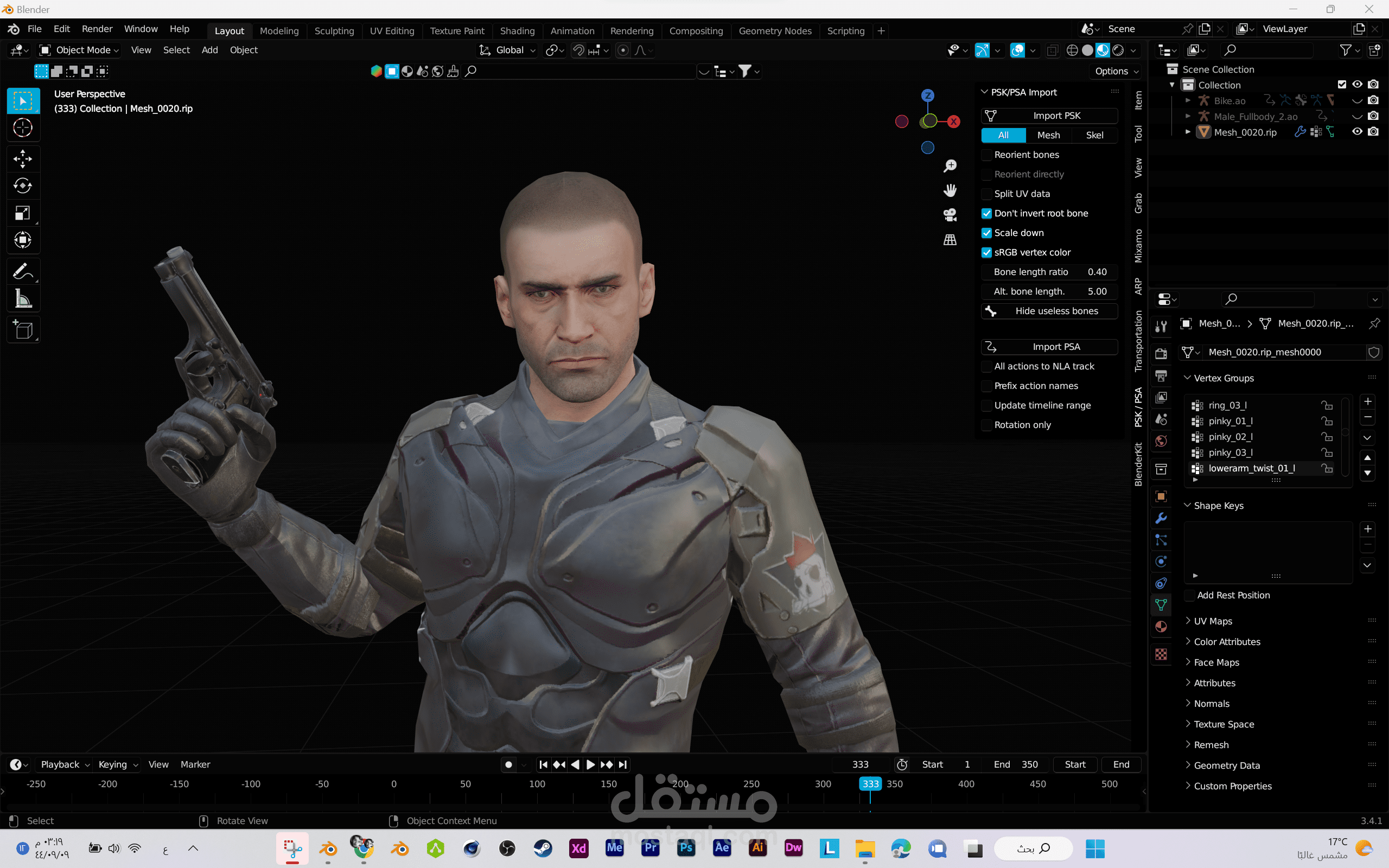The height and width of the screenshot is (868, 1389).
Task: Open Material properties tab icon
Action: click(x=1161, y=626)
